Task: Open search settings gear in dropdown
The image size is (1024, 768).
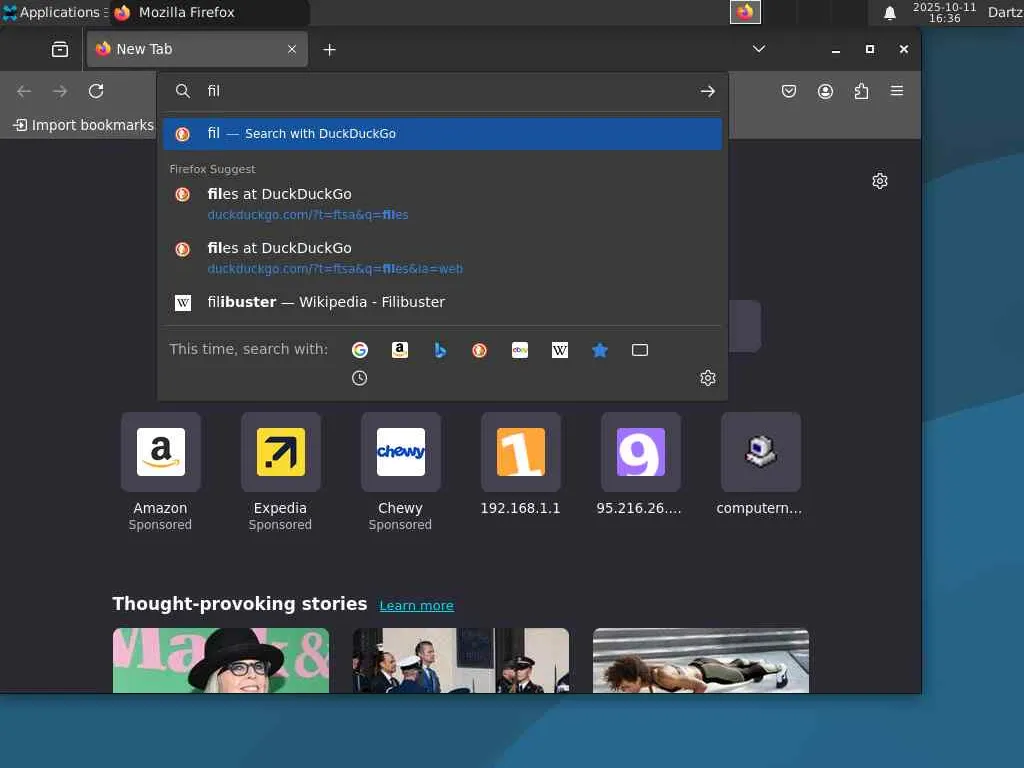Action: click(708, 378)
